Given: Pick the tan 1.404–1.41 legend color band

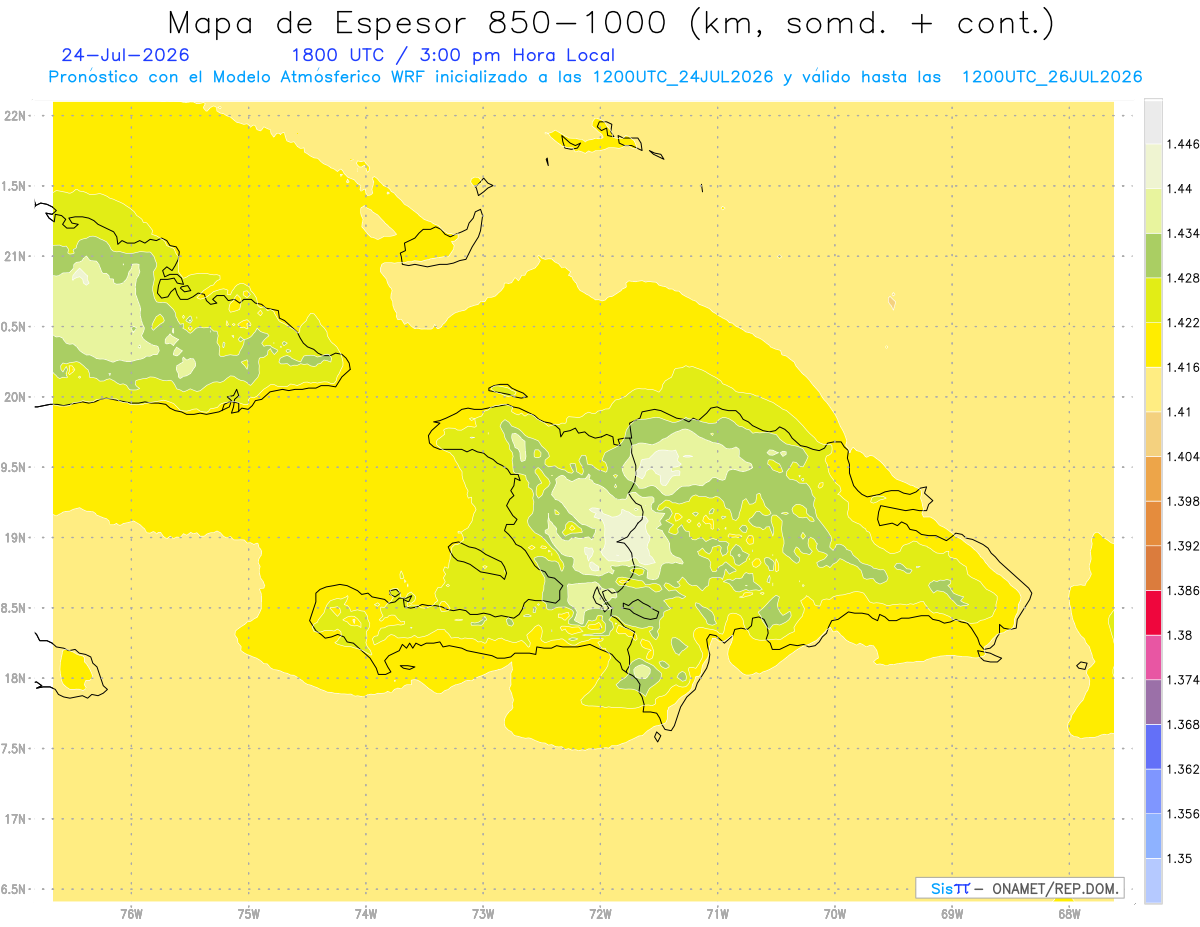Looking at the screenshot, I should tap(1153, 434).
